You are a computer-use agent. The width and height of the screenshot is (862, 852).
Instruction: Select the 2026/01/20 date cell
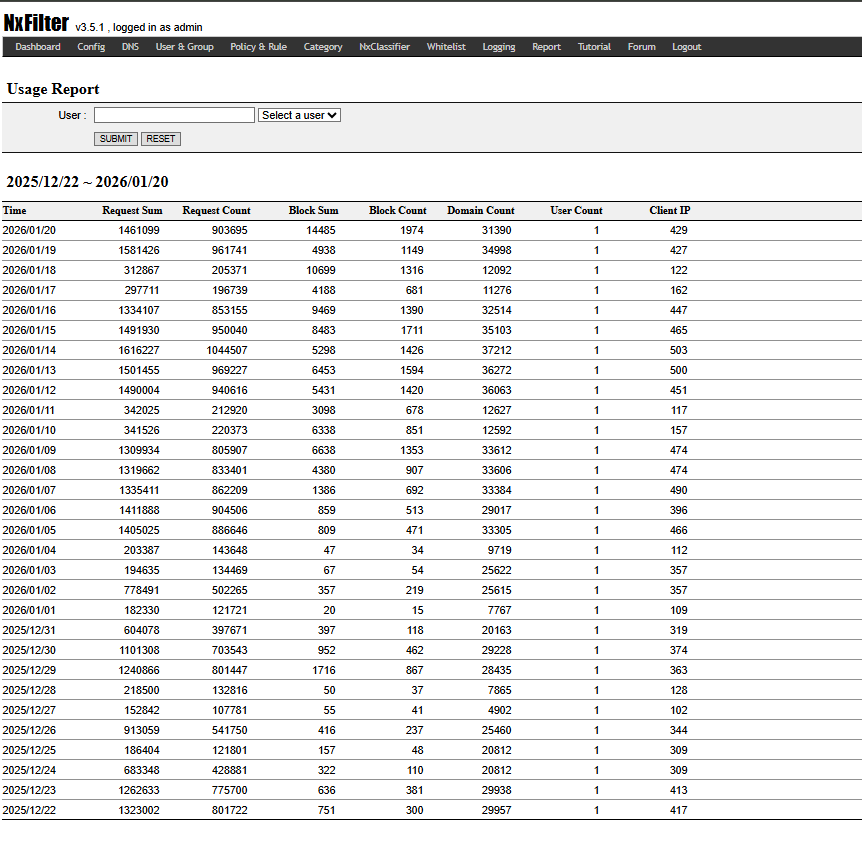pyautogui.click(x=29, y=230)
